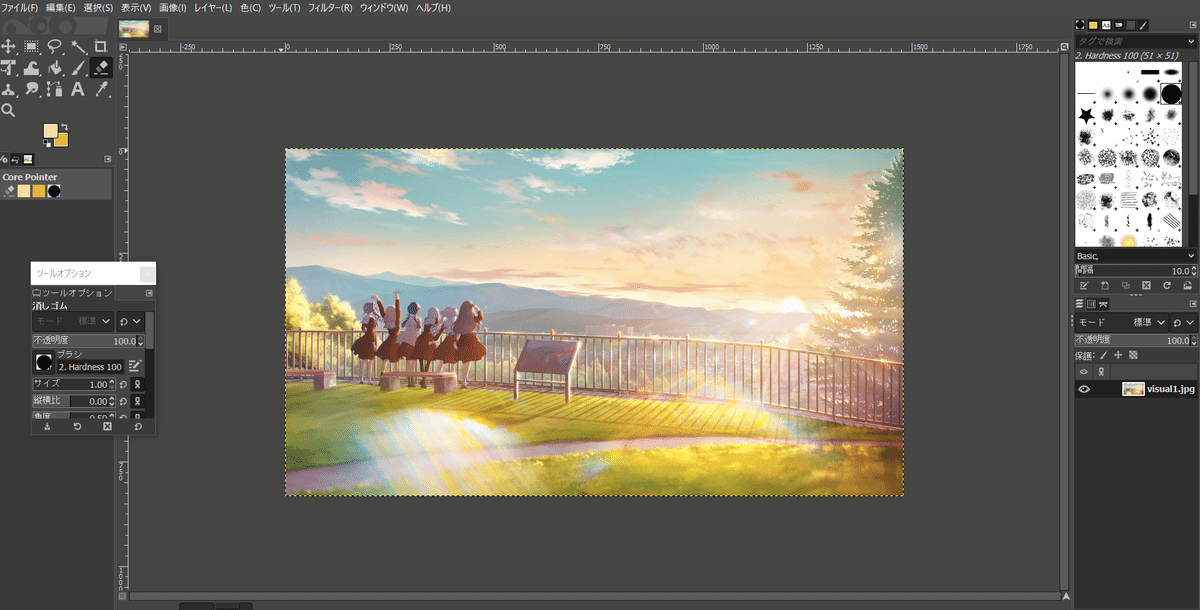Screen dimensions: 1200x610
Task: Adjust the brush spacing slider
Action: click(x=1135, y=271)
